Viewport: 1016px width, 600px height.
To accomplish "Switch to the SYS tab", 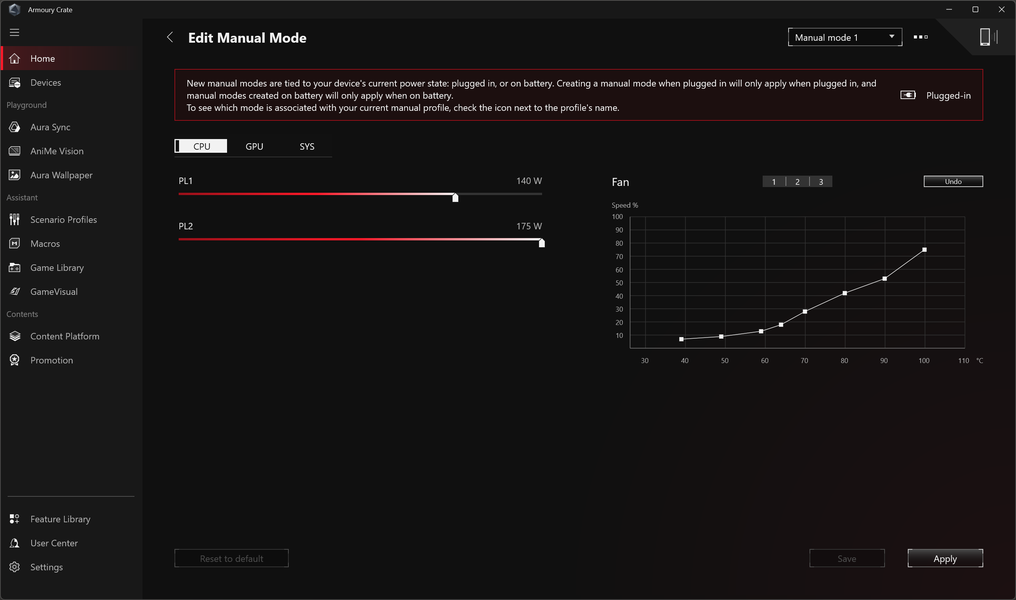I will 306,146.
